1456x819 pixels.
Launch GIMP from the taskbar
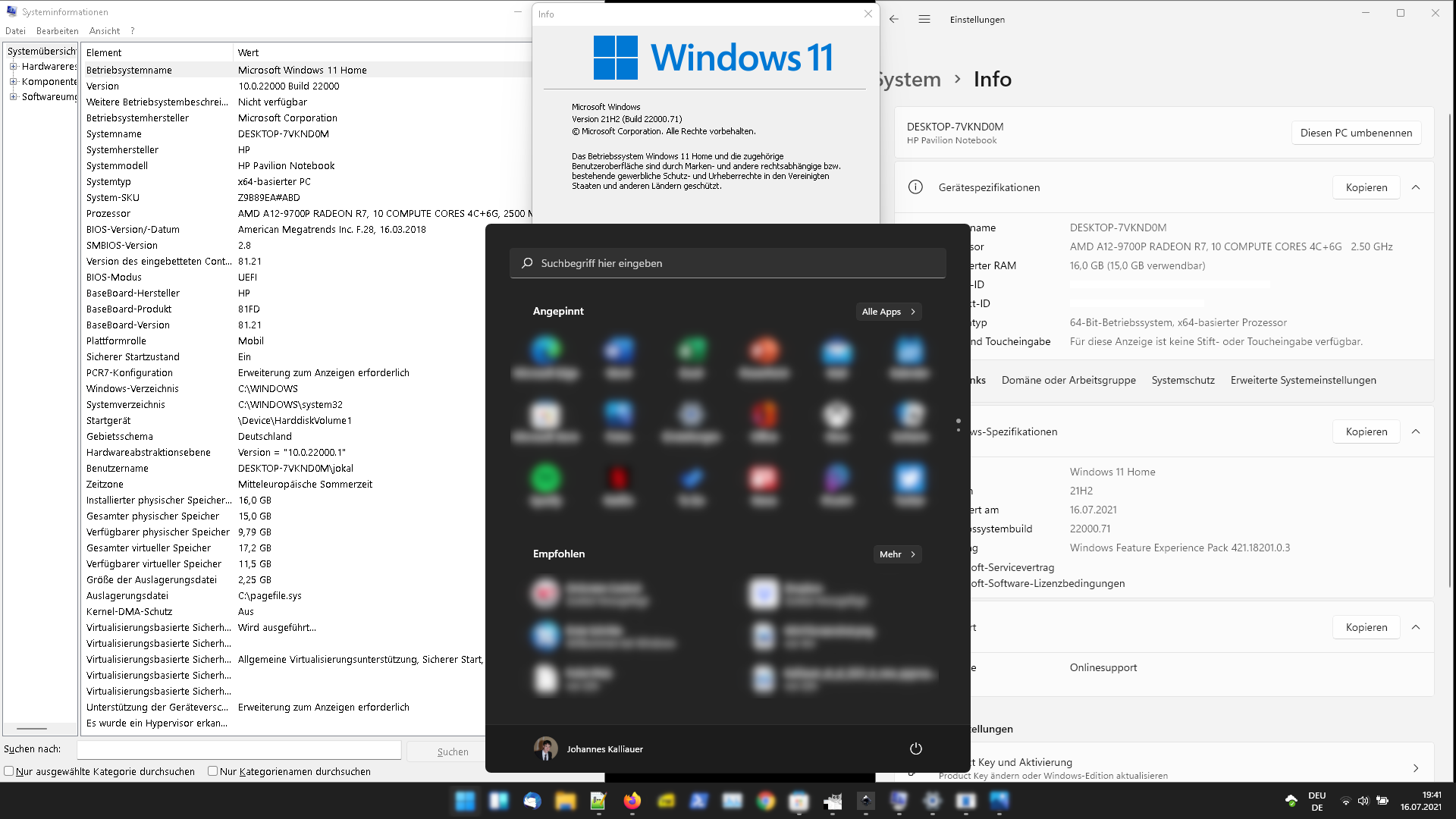(x=833, y=801)
